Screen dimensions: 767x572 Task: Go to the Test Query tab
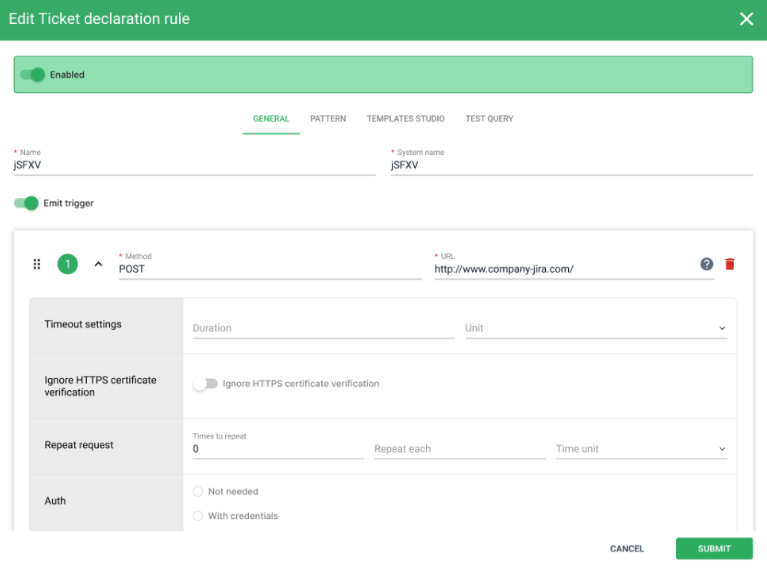(489, 119)
